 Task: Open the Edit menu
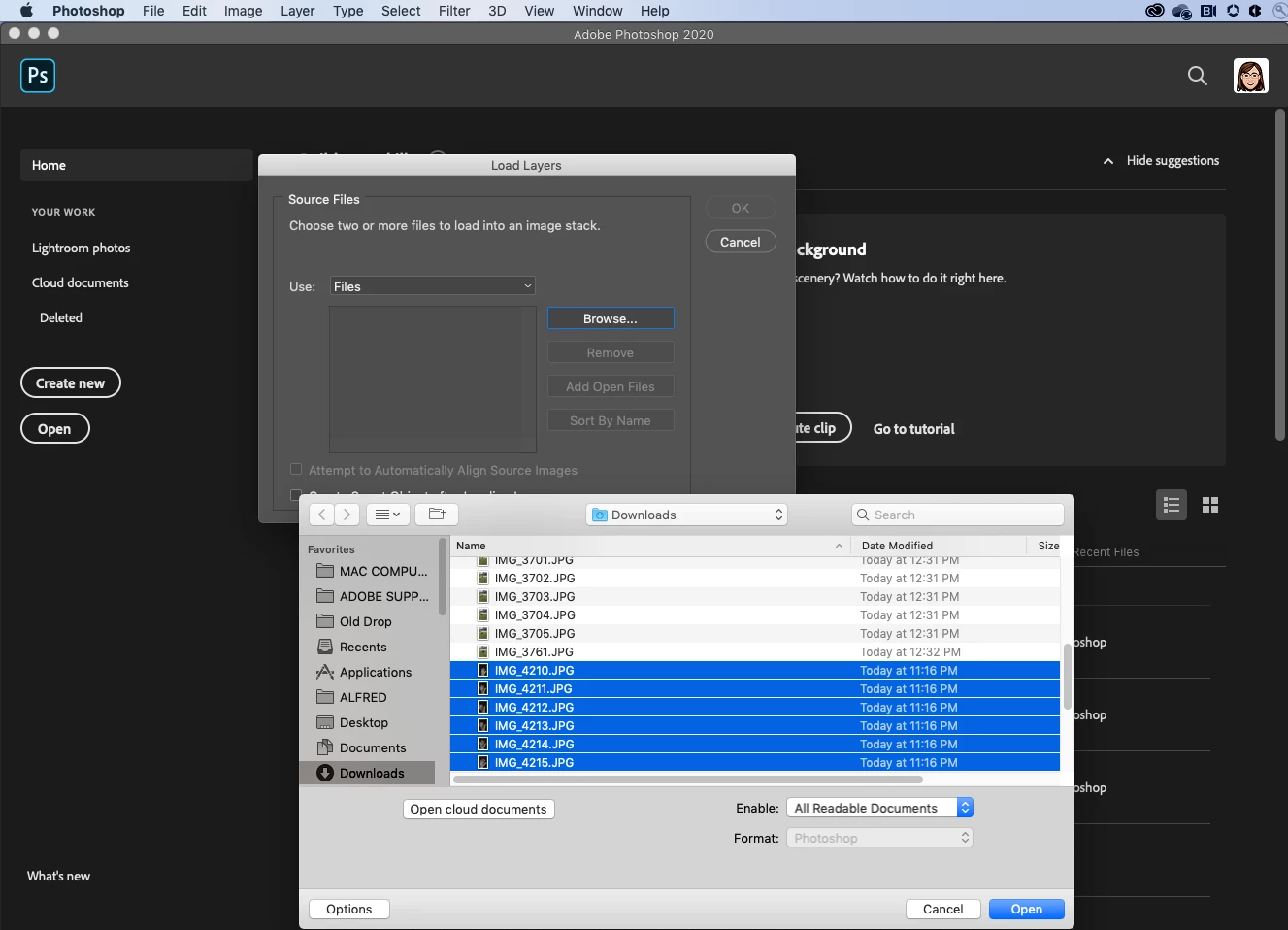click(x=194, y=11)
